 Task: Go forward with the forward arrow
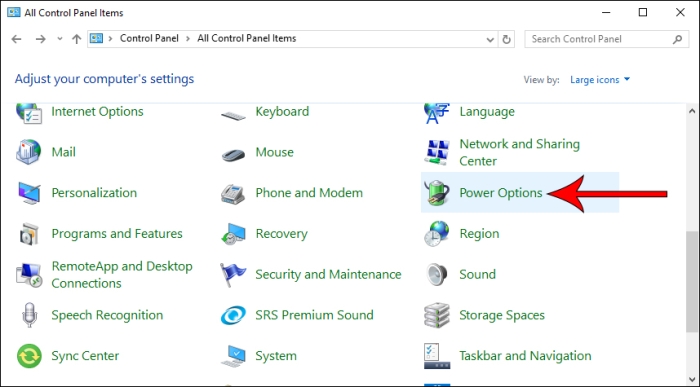pyautogui.click(x=41, y=39)
